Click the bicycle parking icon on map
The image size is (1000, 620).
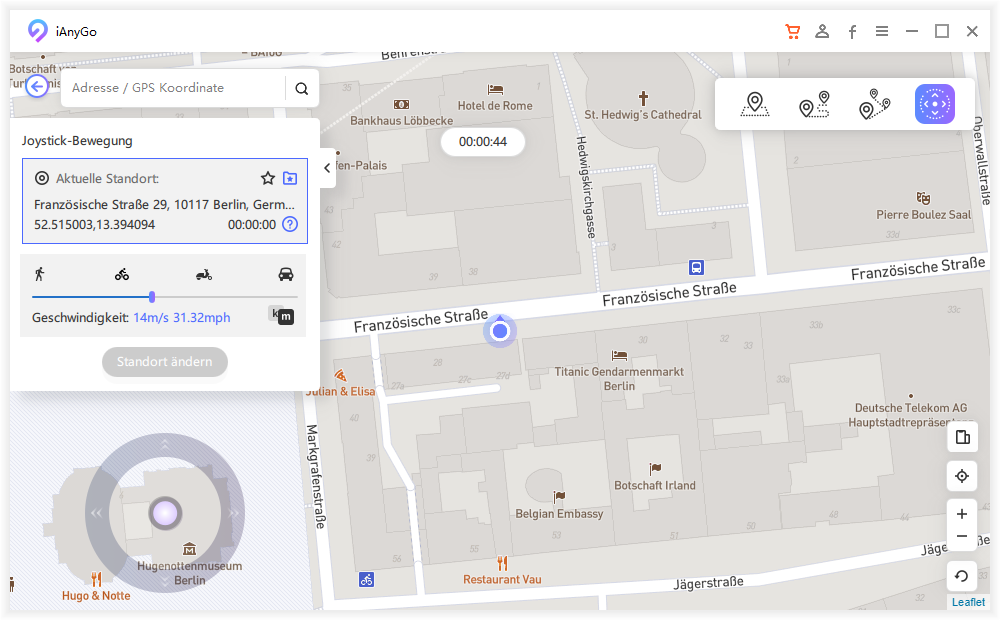coord(366,580)
